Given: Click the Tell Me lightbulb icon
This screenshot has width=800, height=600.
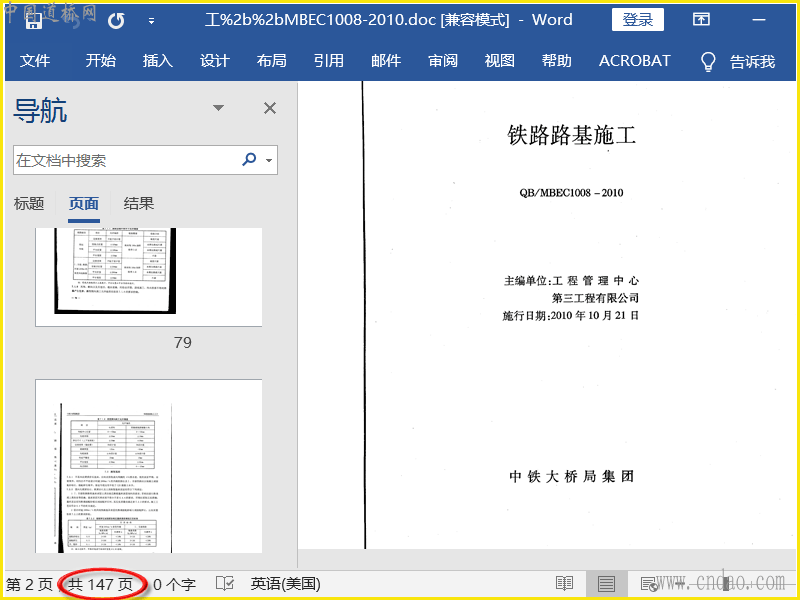Looking at the screenshot, I should 708,62.
